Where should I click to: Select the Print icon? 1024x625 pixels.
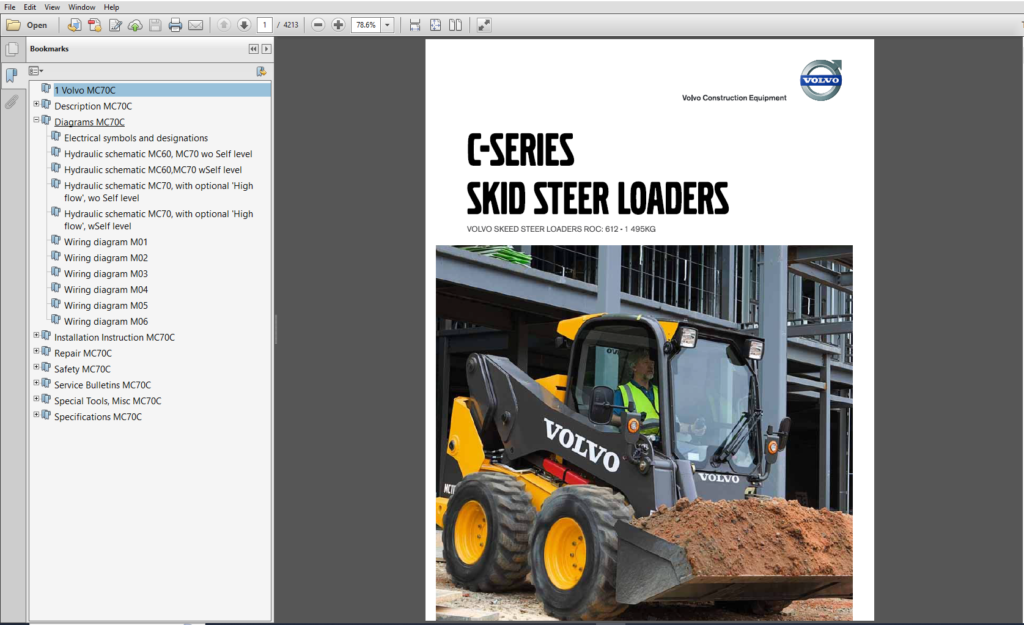coord(176,25)
